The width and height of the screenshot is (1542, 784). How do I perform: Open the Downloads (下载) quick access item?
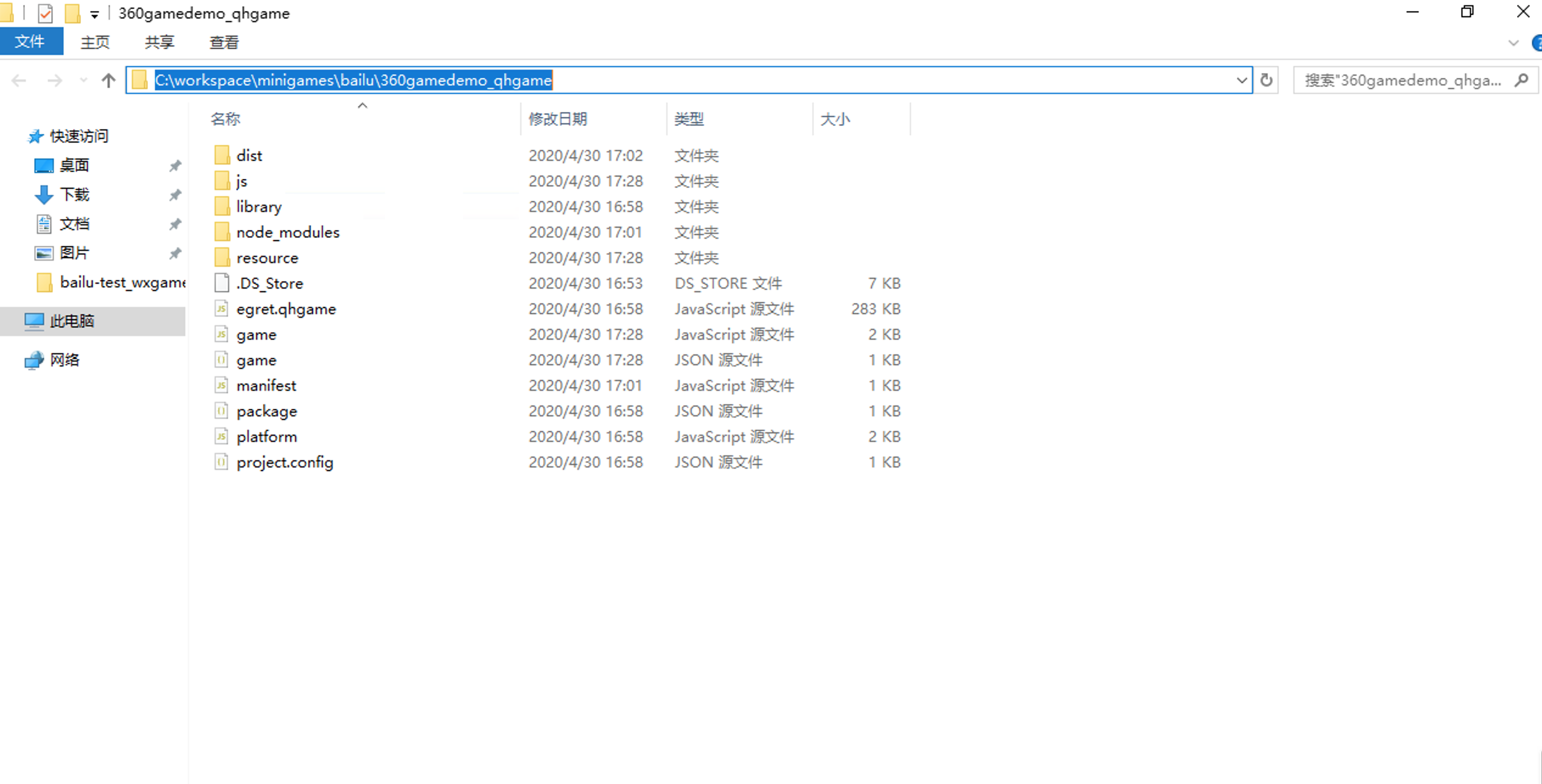pyautogui.click(x=75, y=195)
